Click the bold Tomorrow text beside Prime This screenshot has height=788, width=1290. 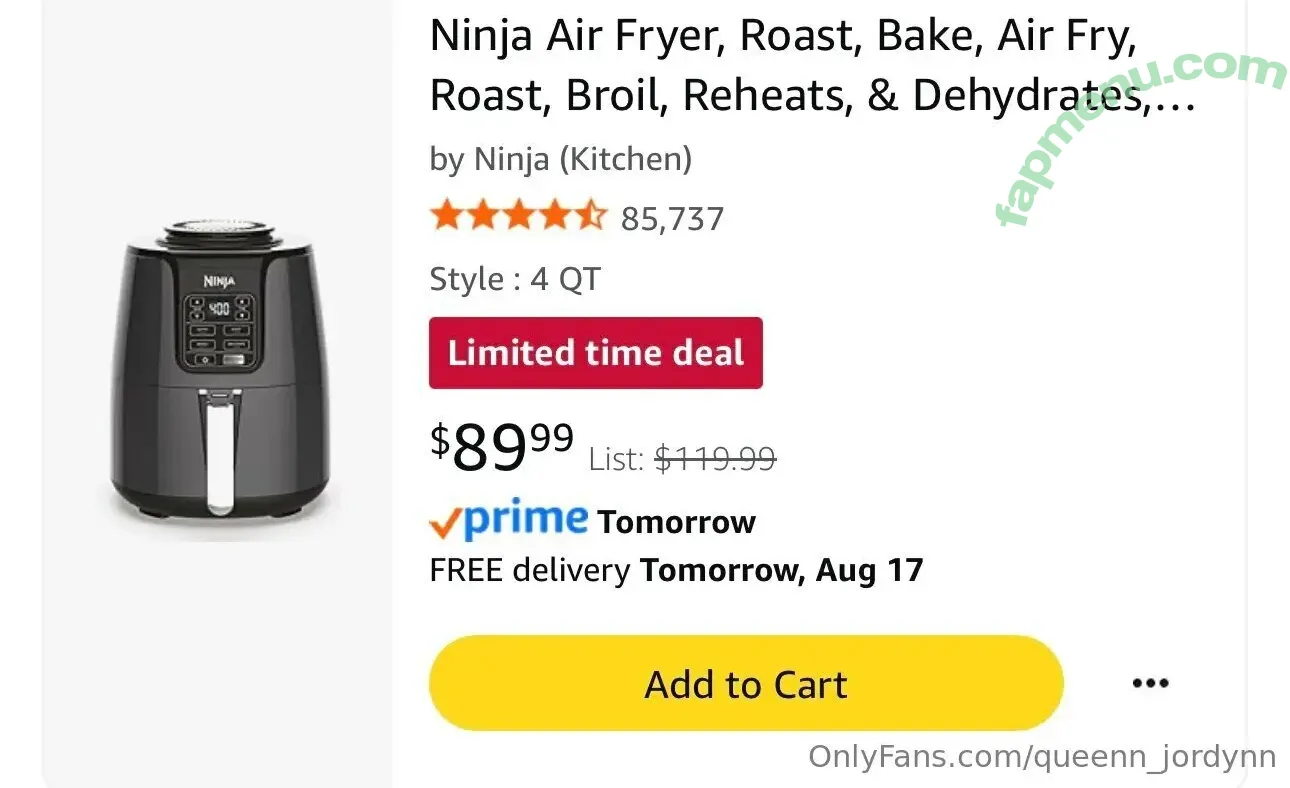[x=676, y=522]
